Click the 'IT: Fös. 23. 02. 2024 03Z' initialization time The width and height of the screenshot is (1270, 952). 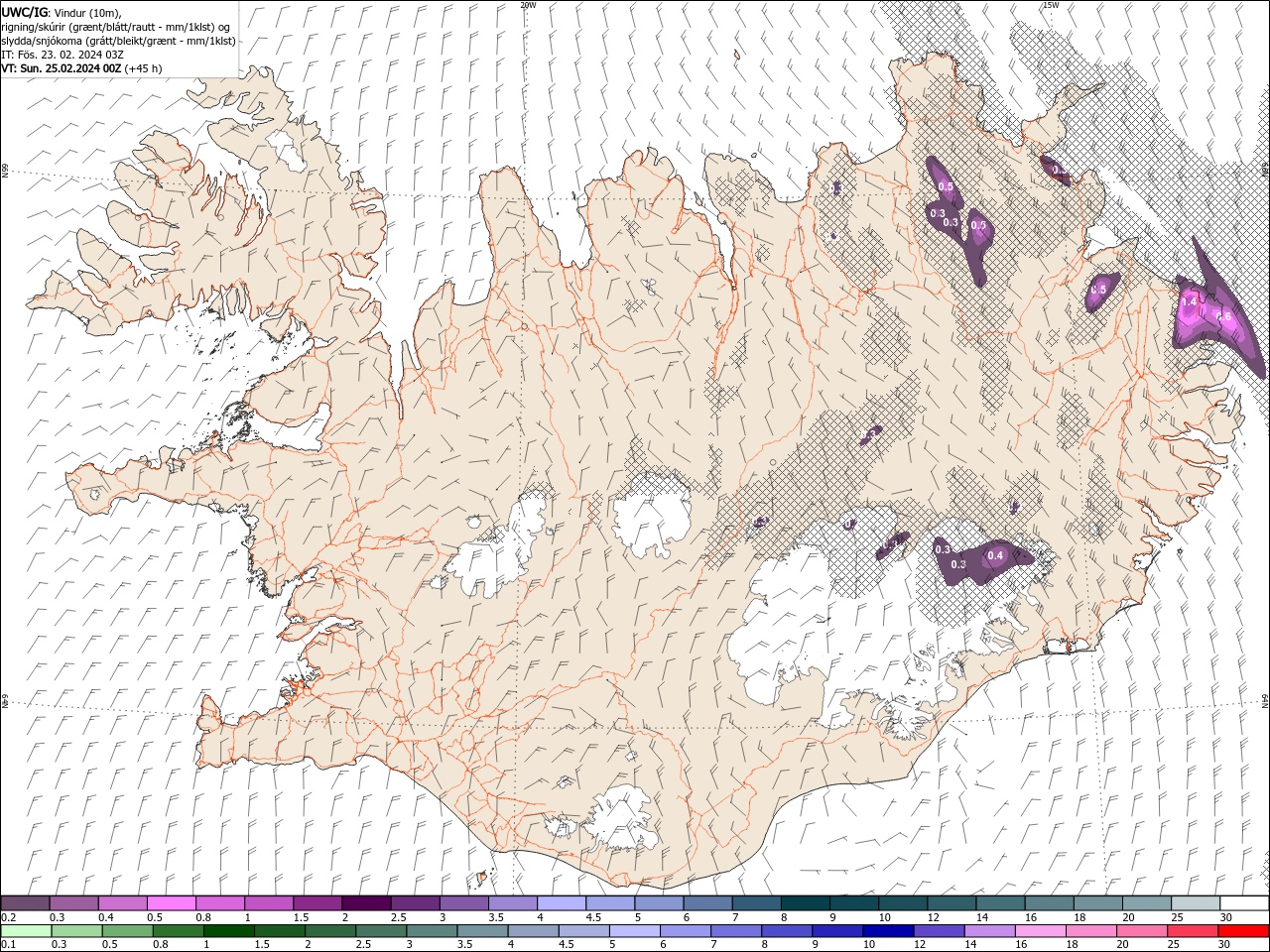[x=64, y=55]
